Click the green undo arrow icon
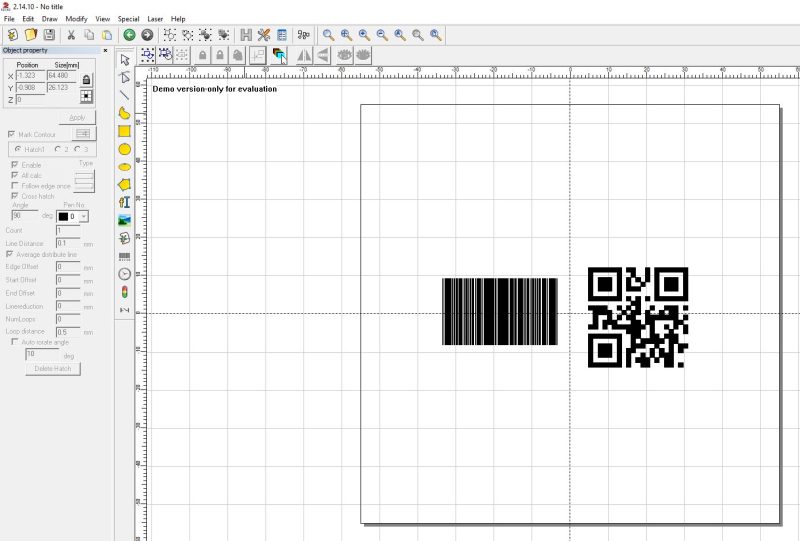 pos(129,35)
